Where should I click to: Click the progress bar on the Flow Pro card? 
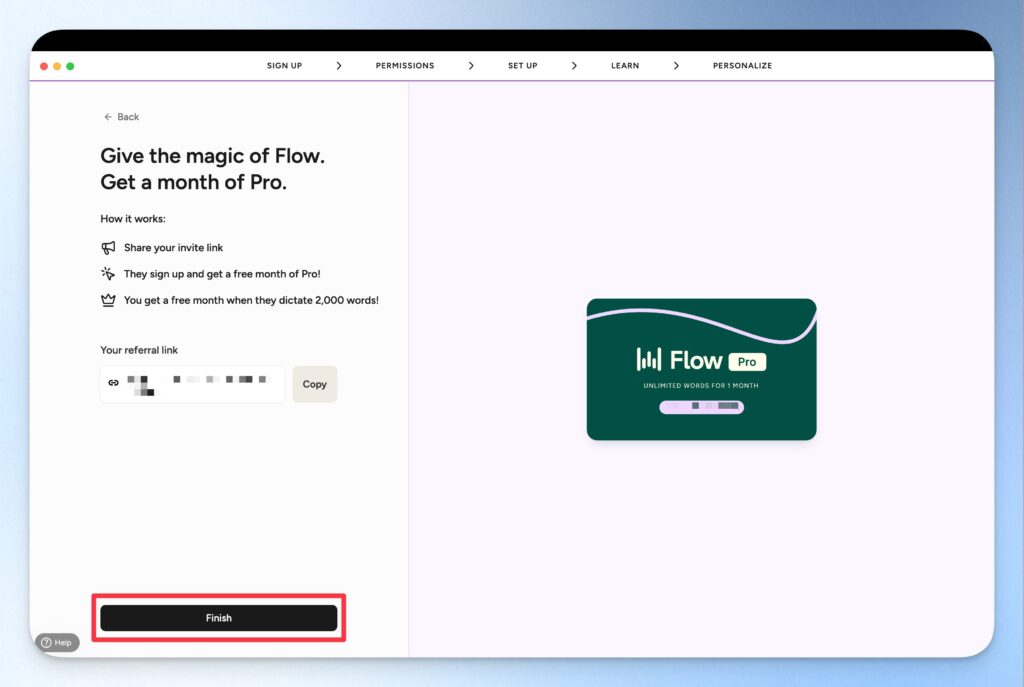pyautogui.click(x=701, y=407)
